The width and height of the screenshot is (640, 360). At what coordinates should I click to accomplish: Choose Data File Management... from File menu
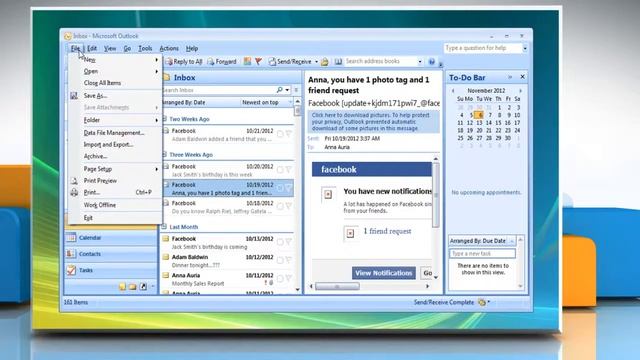pos(114,133)
